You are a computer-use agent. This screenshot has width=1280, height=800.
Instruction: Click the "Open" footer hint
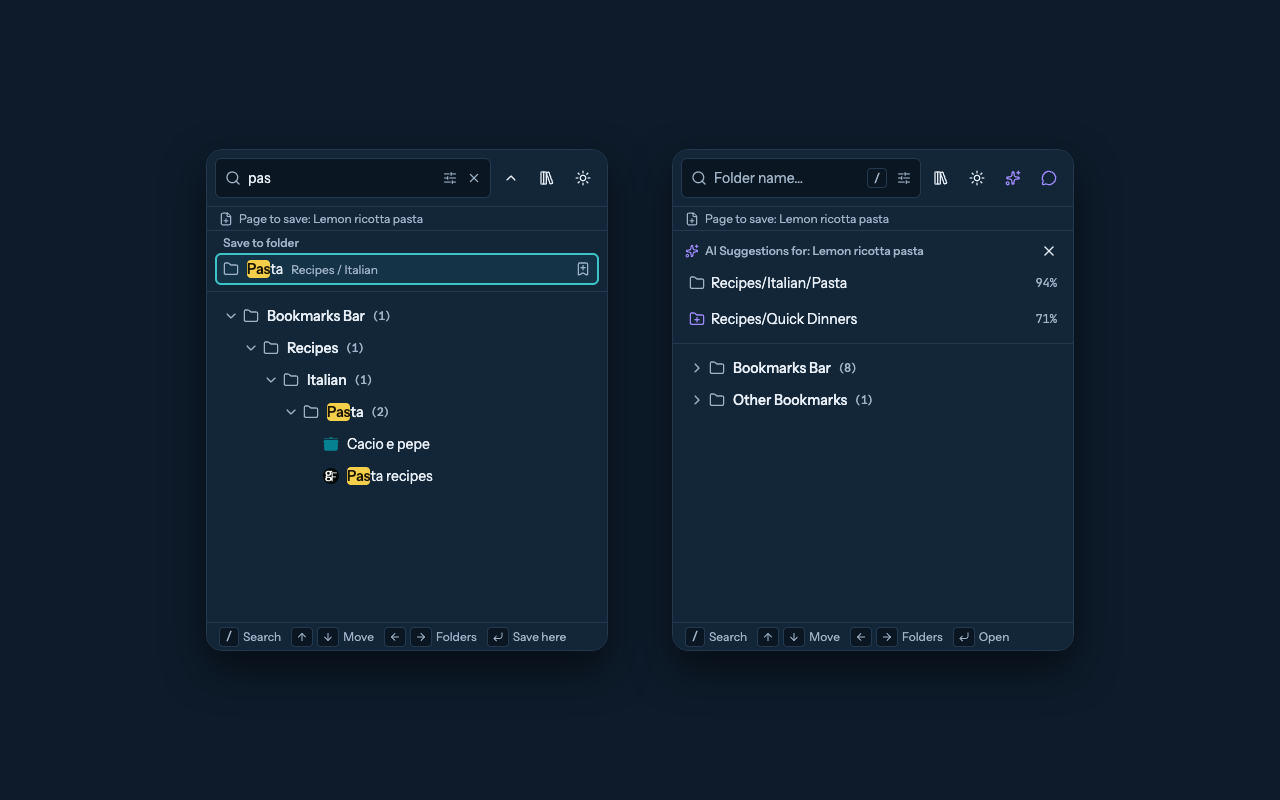coord(982,637)
